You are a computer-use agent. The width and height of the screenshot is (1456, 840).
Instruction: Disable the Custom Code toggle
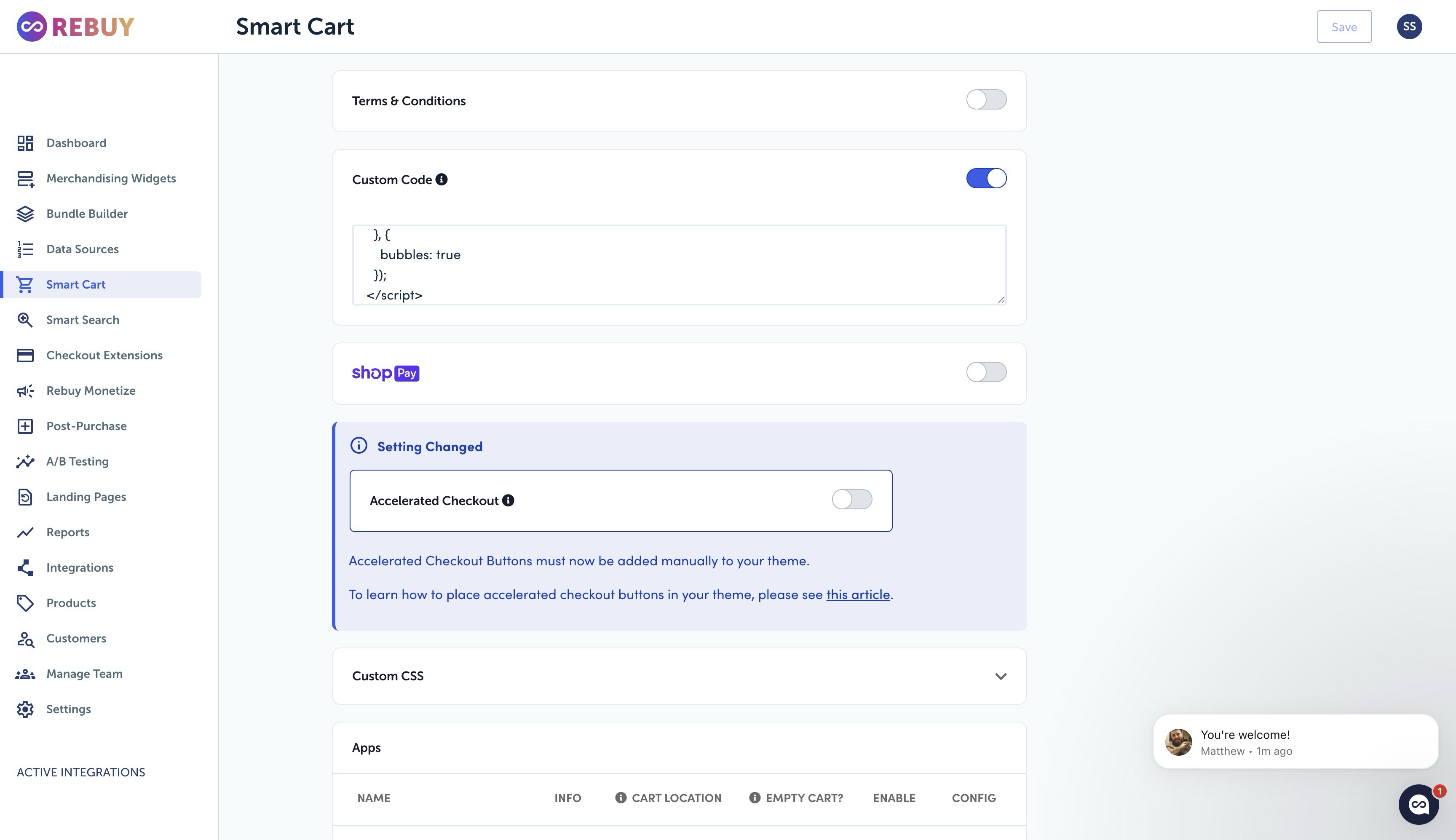986,179
